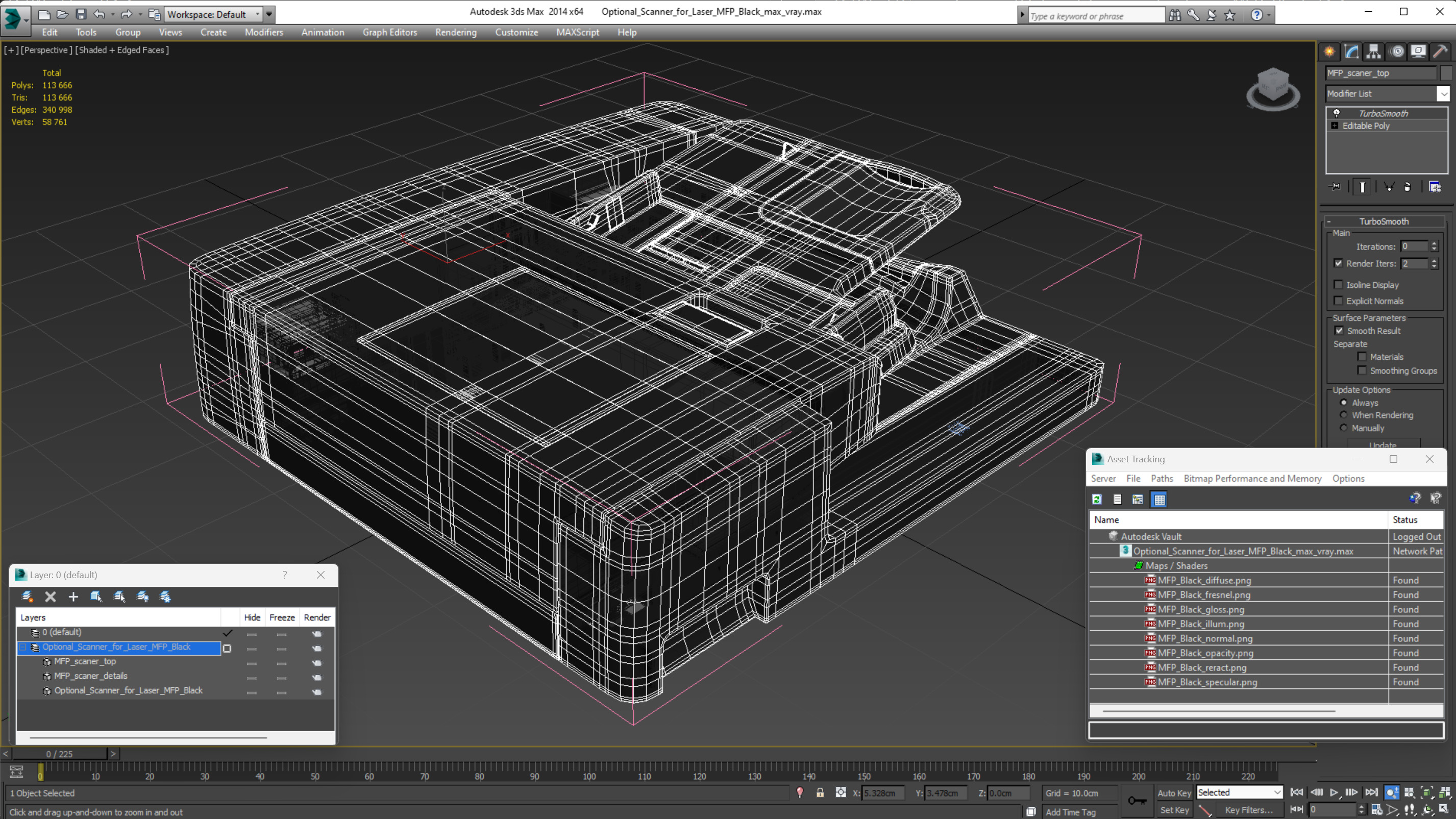The height and width of the screenshot is (819, 1456).
Task: Click Delete Layer X icon in Layer dialog
Action: 51,597
